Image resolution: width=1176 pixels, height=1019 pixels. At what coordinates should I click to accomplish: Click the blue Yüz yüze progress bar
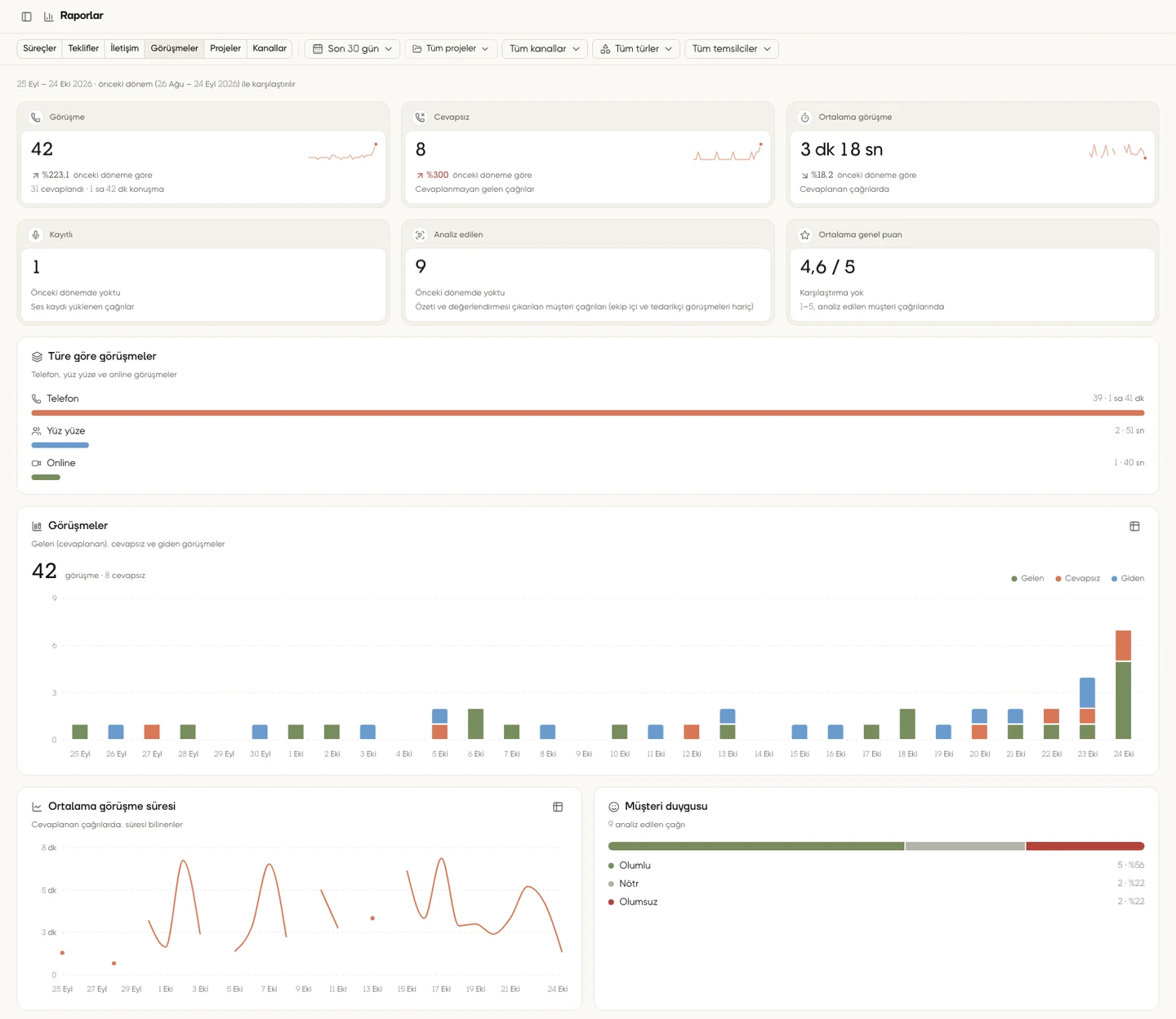60,445
